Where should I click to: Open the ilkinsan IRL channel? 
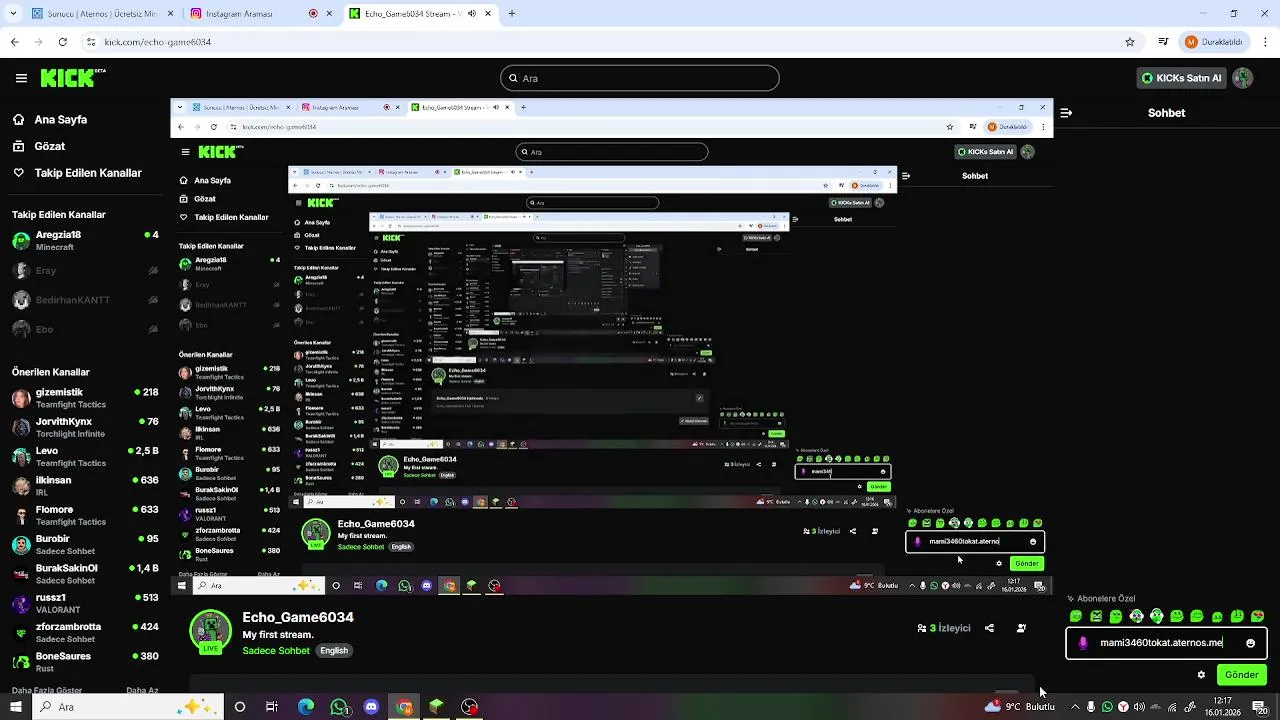tap(85, 486)
